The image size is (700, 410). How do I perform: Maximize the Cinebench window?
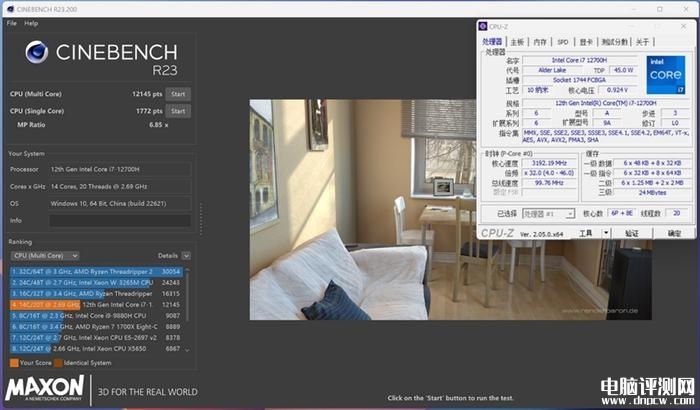(x=660, y=9)
